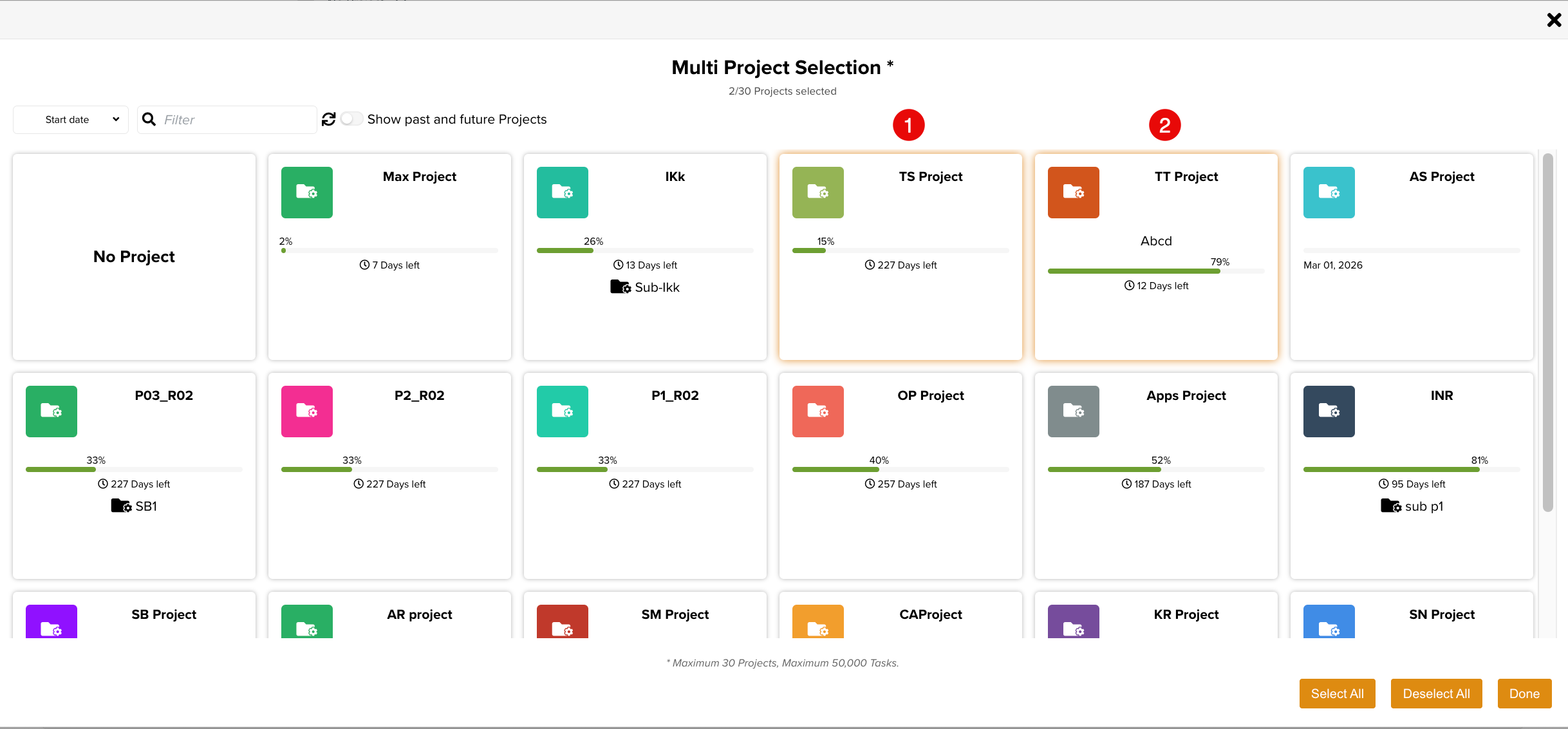1568x729 pixels.
Task: Click the SB Project title
Action: click(x=164, y=614)
